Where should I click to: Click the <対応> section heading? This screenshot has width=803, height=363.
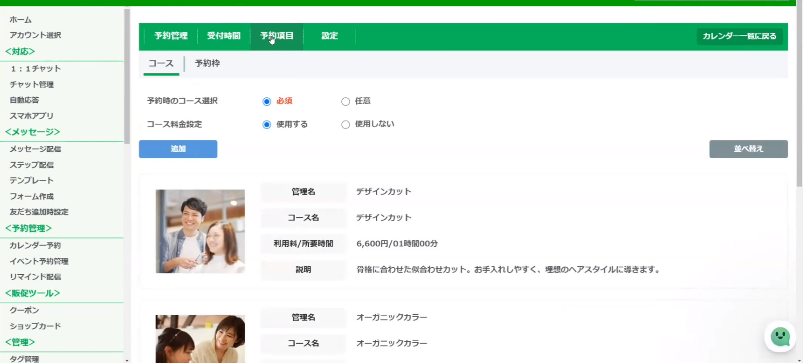(20, 51)
